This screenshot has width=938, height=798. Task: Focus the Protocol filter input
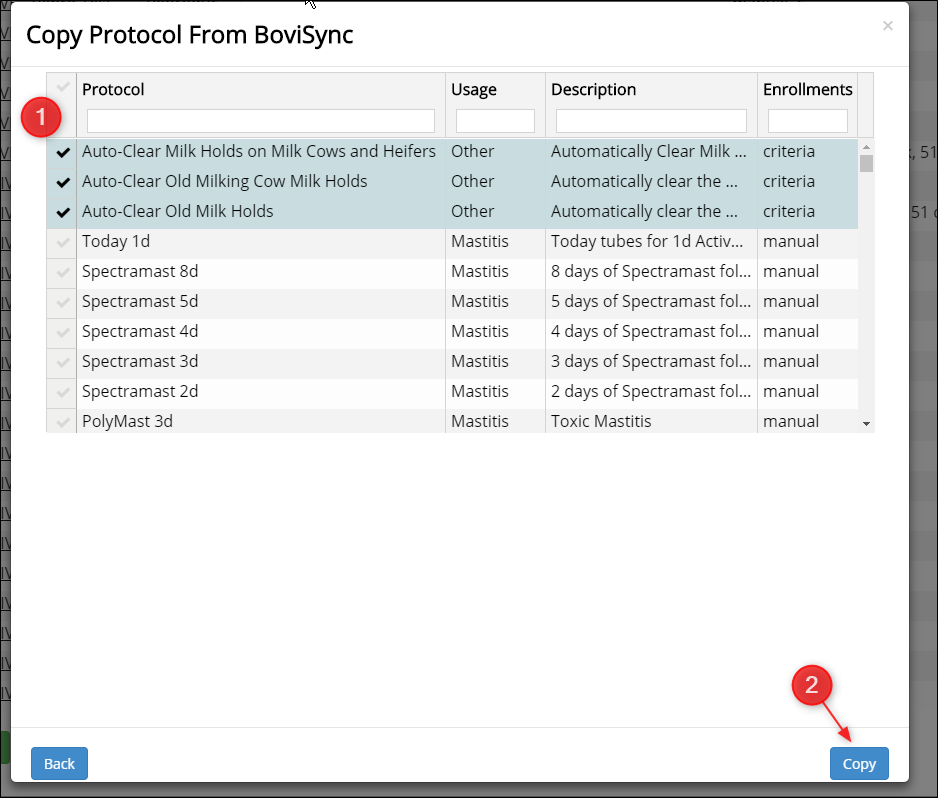point(261,121)
